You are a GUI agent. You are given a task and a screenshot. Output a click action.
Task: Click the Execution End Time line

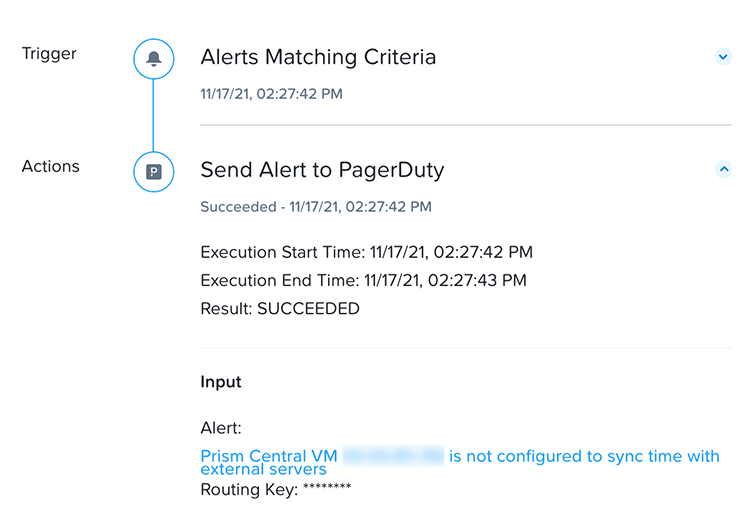click(363, 280)
